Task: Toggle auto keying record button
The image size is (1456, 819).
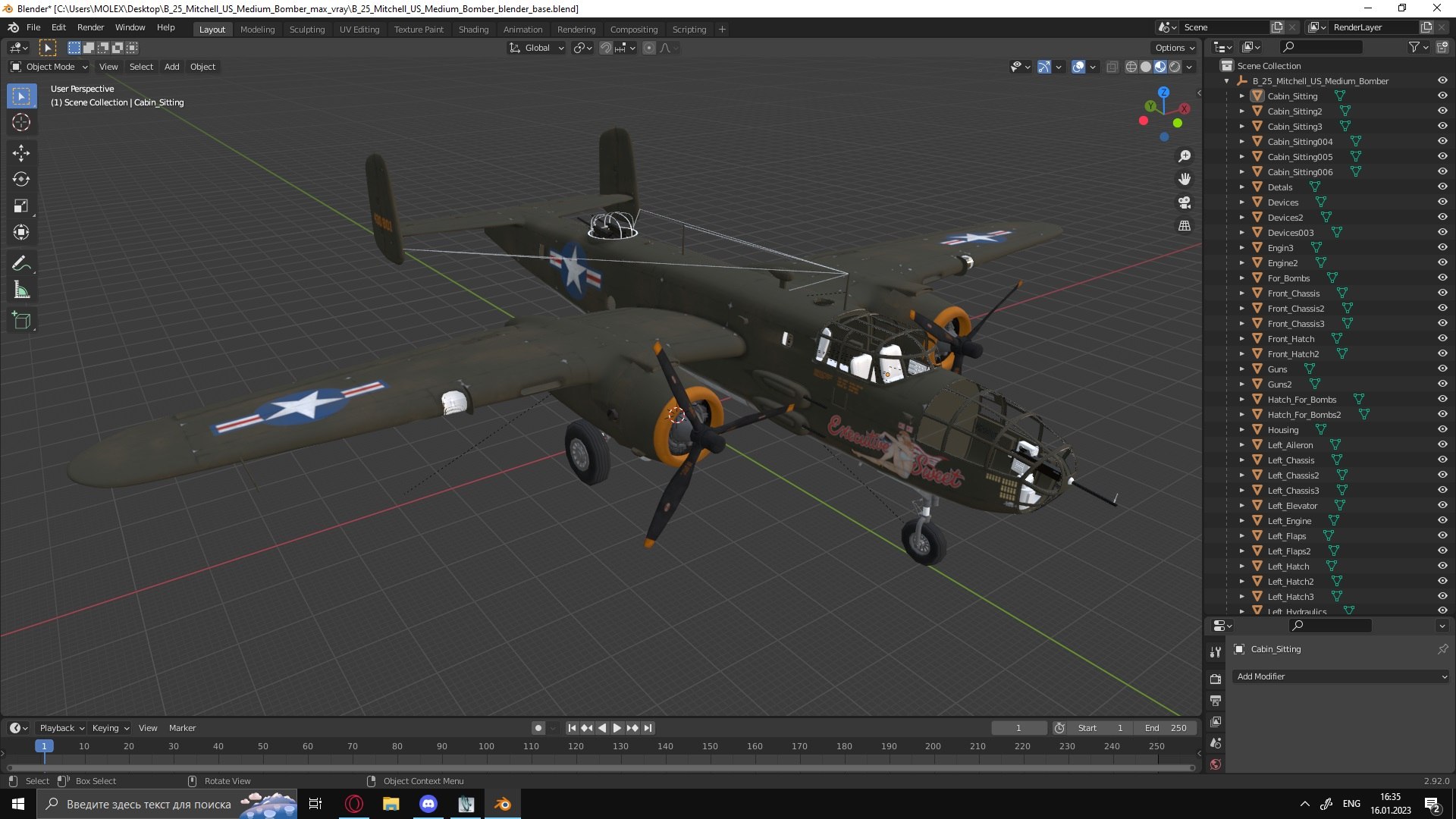Action: (538, 728)
